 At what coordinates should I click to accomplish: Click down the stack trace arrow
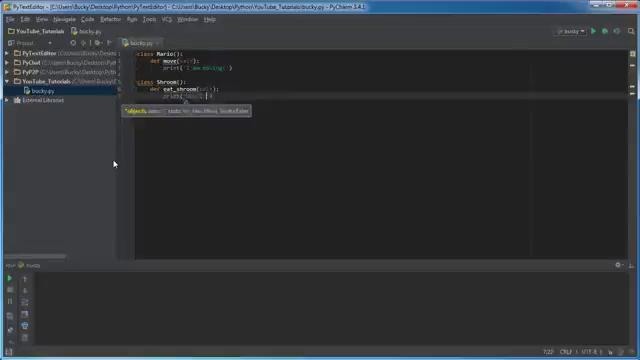click(x=24, y=291)
